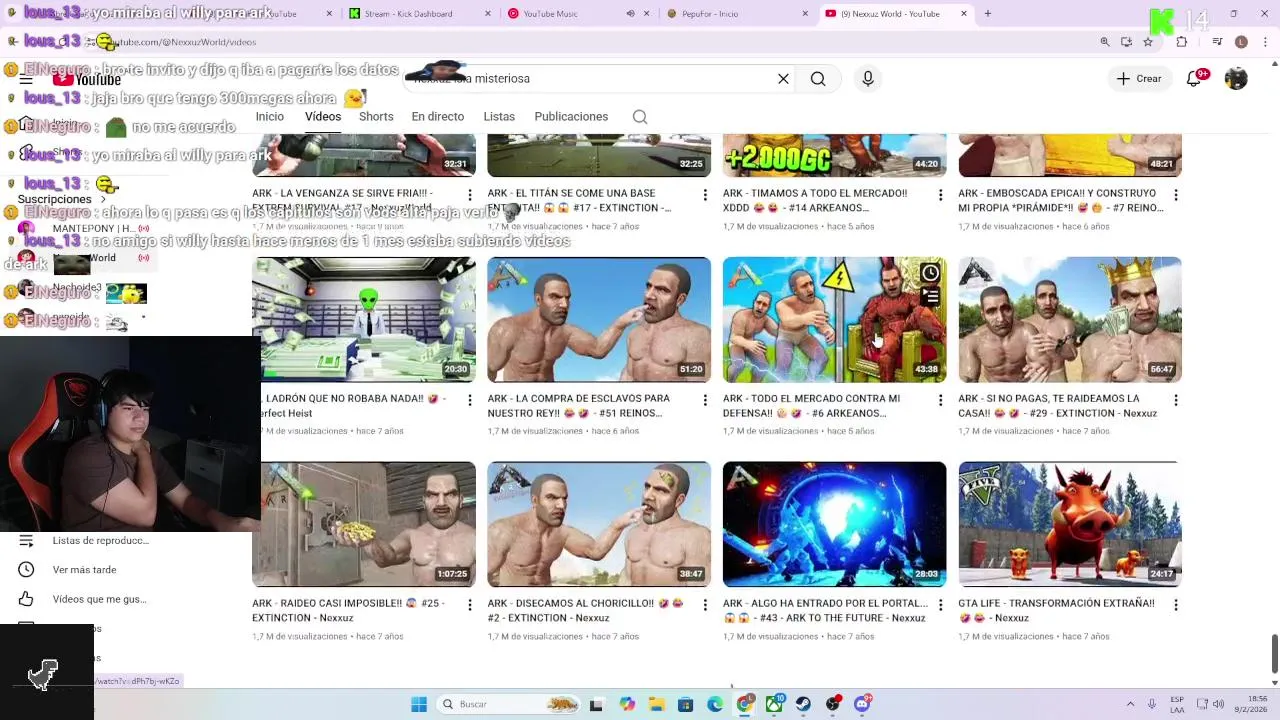Open YouTube notifications bell
Image resolution: width=1280 pixels, height=720 pixels.
[1194, 79]
